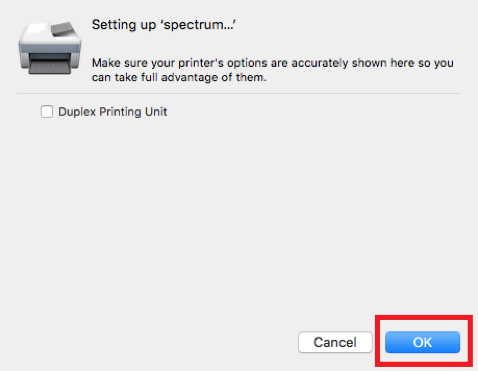Cancel the printer setup dialog
The height and width of the screenshot is (371, 478).
pos(335,342)
